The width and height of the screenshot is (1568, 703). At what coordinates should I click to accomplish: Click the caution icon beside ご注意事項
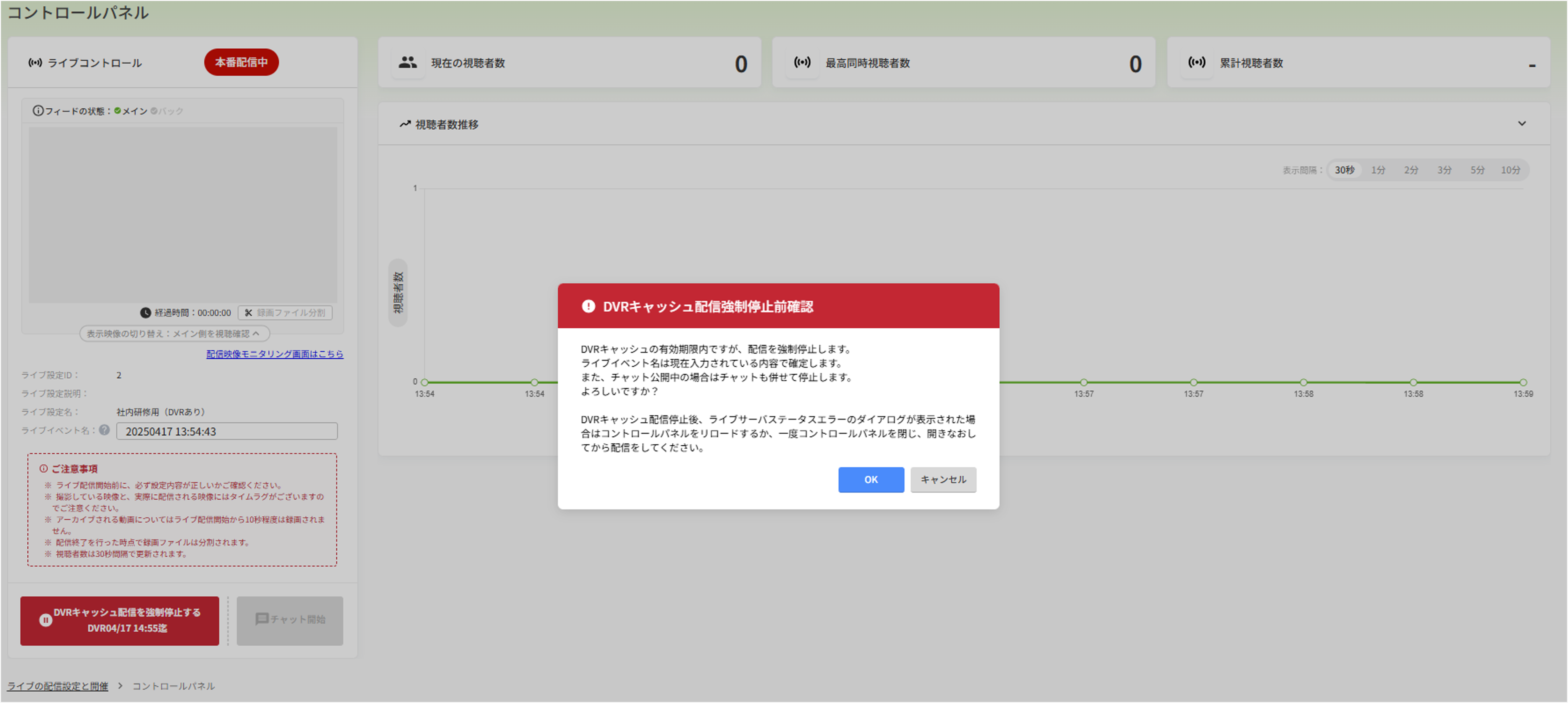43,469
